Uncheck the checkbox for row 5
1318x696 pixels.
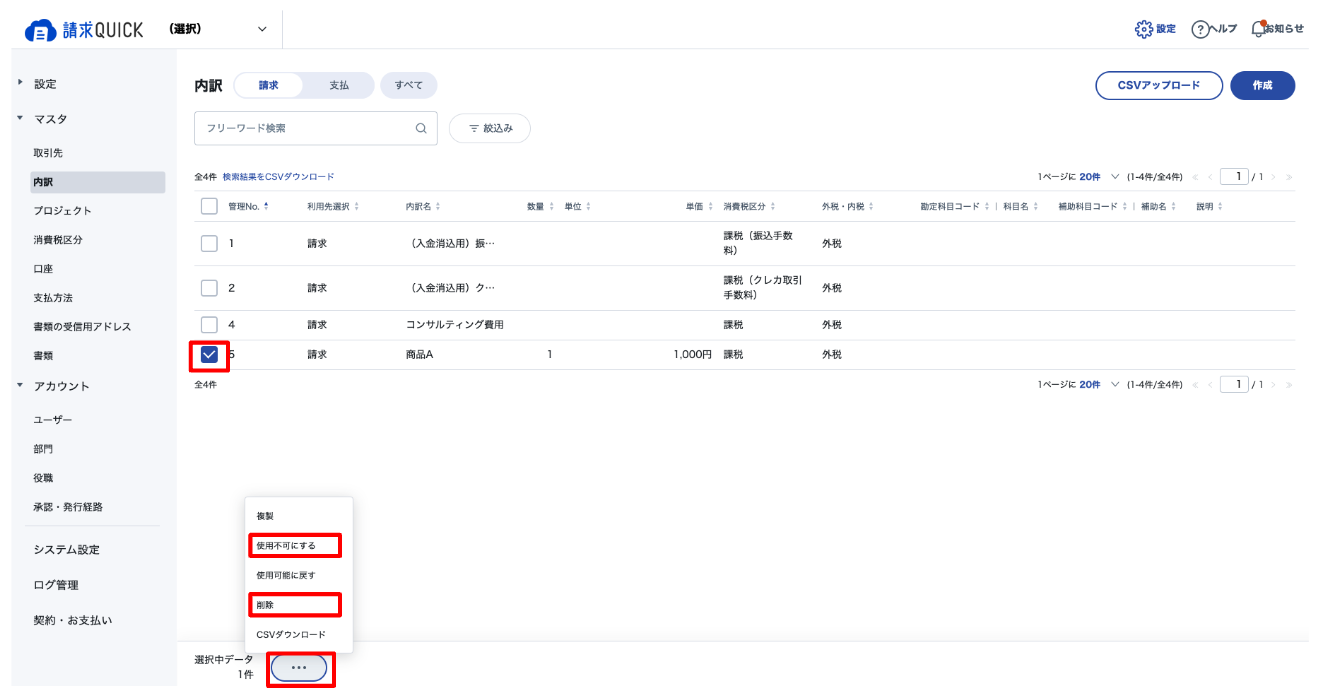(209, 354)
